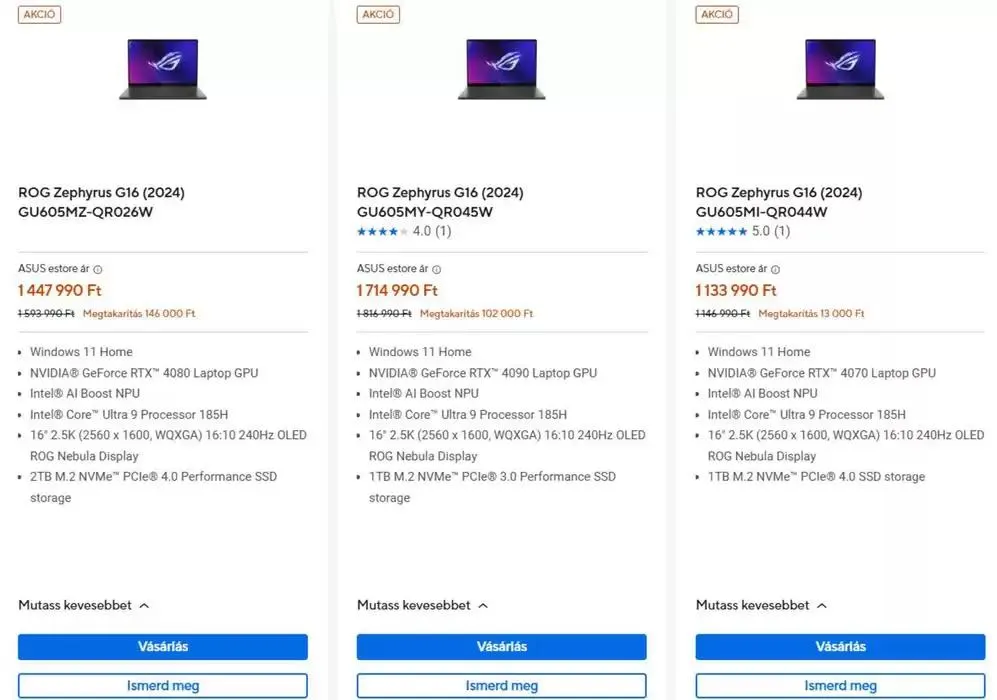
Task: Click info icon beside GU605MY ASUS estore ár
Action: pos(437,269)
